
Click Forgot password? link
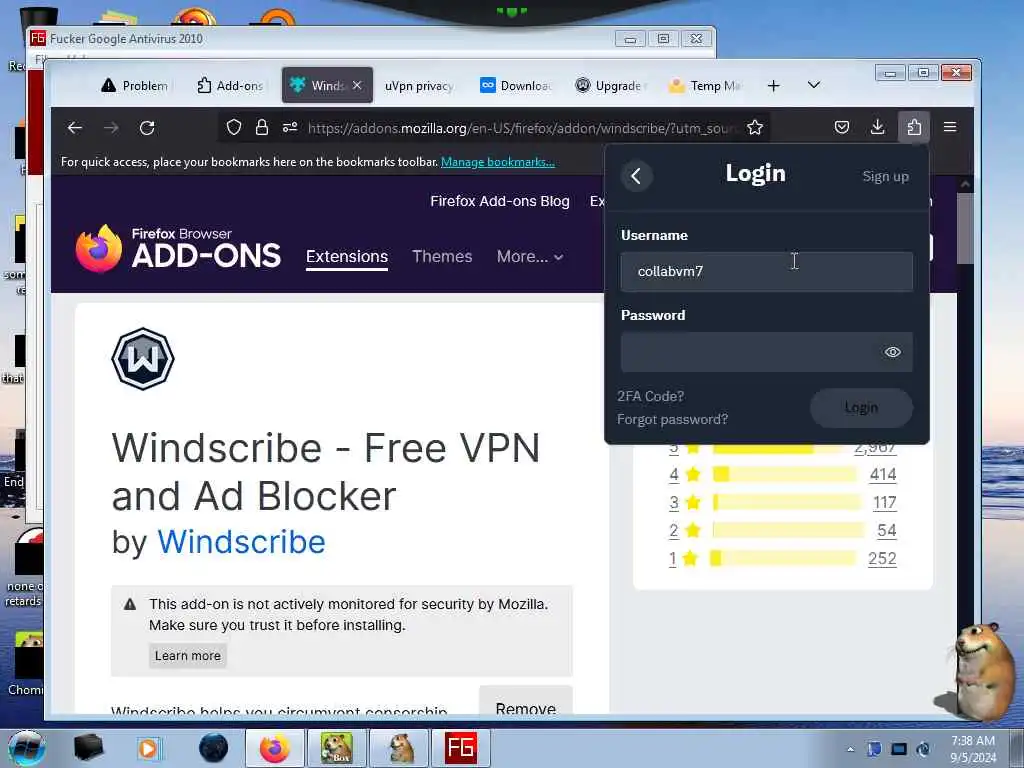pyautogui.click(x=672, y=419)
